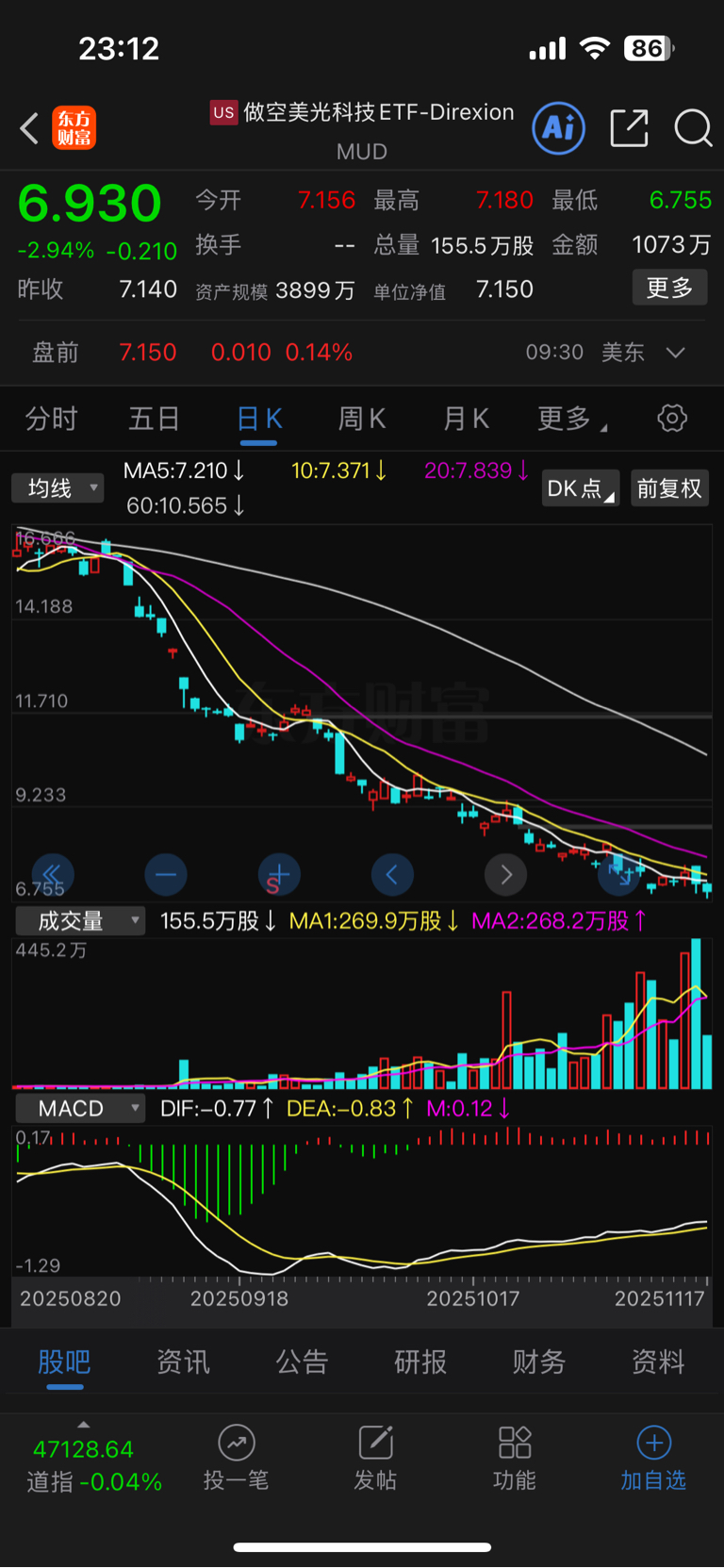
Task: Tap DEA:-0.83 MACD value
Action: (x=350, y=1109)
